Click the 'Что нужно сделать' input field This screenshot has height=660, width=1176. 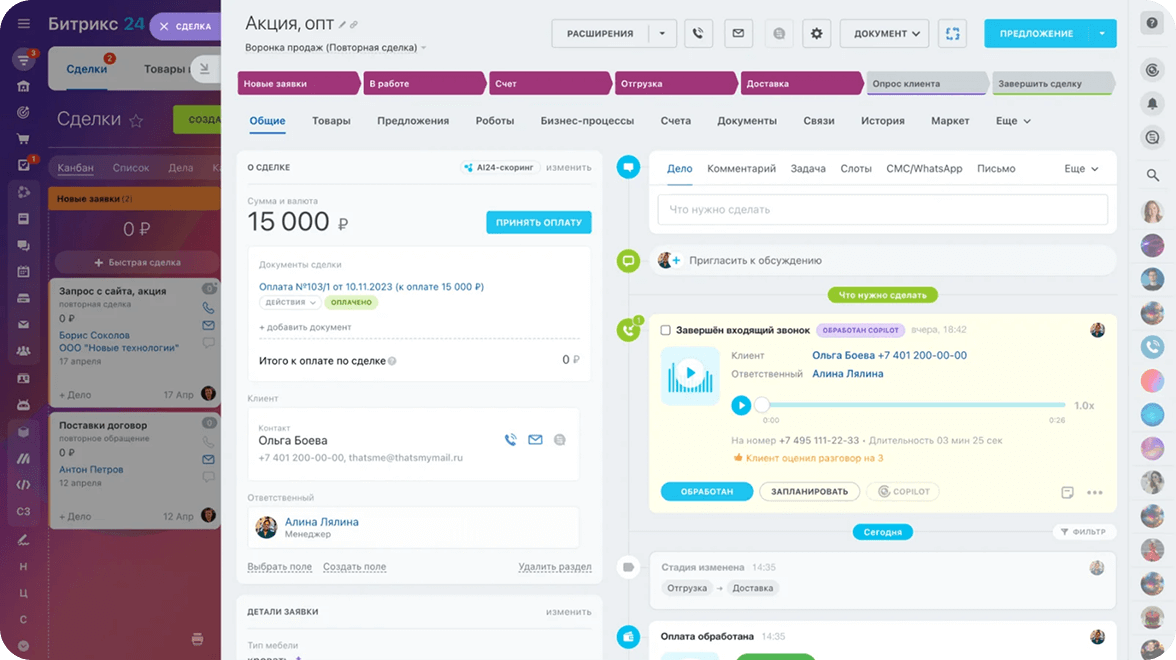(882, 210)
